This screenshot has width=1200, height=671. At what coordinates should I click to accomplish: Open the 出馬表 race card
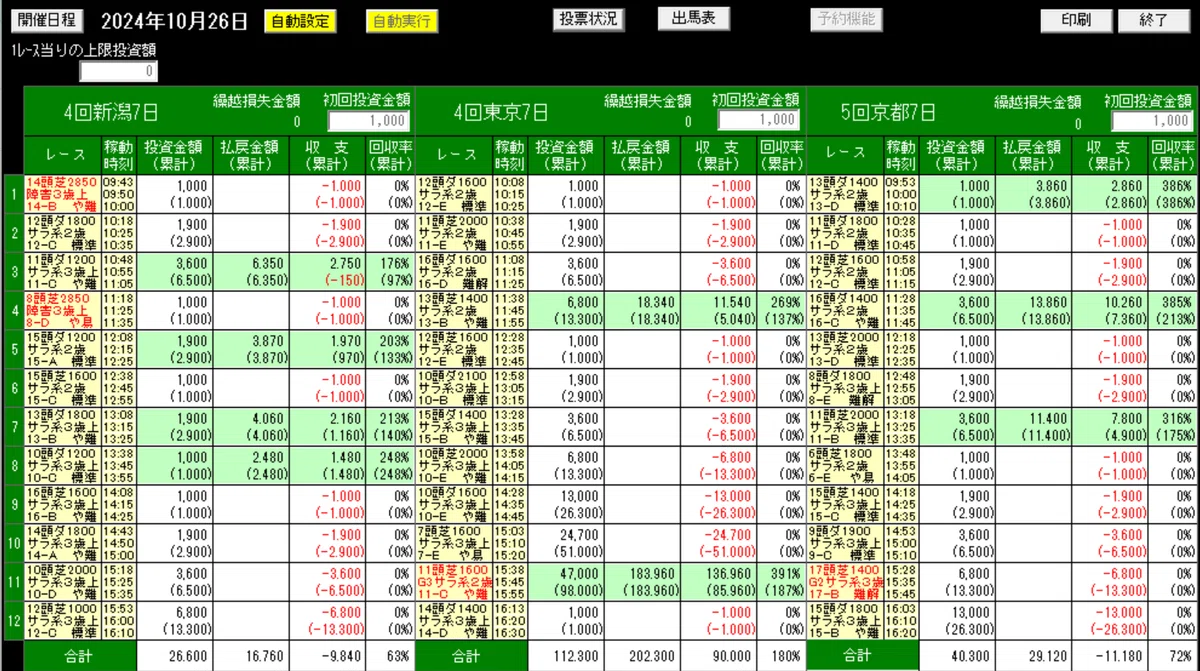coord(694,19)
